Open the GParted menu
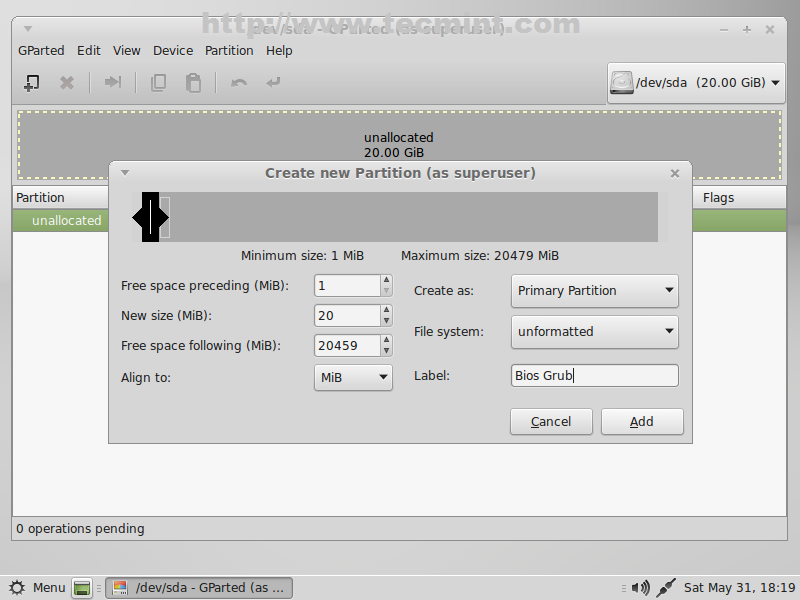 [41, 51]
